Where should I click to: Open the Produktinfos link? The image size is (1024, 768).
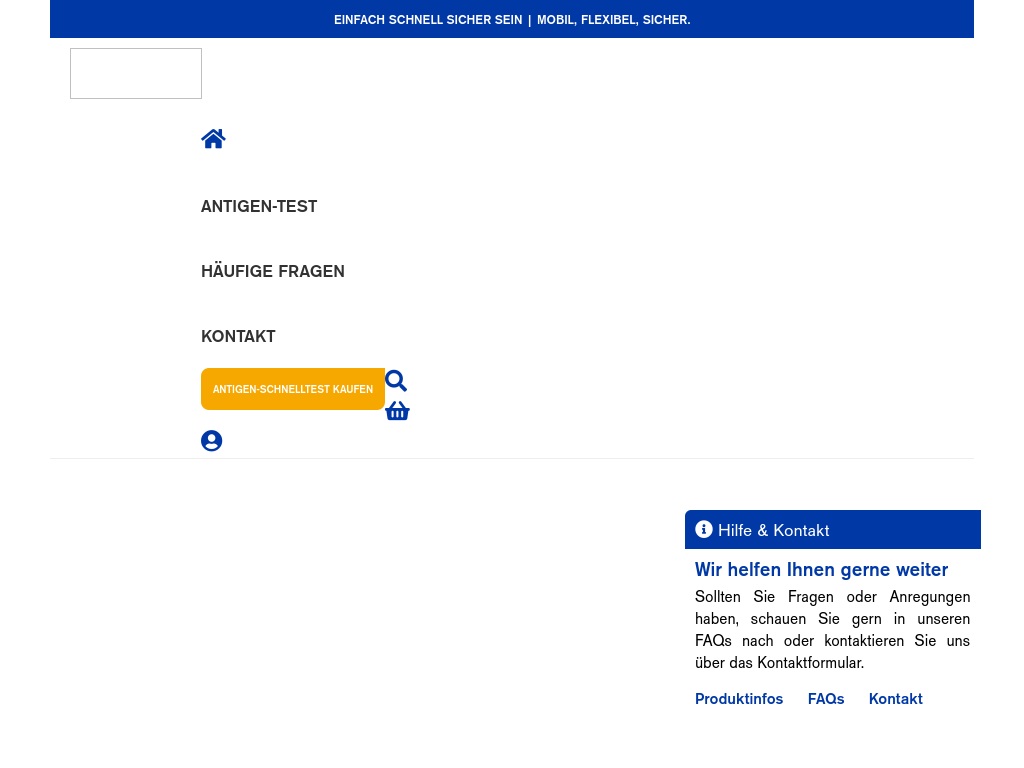(x=739, y=699)
